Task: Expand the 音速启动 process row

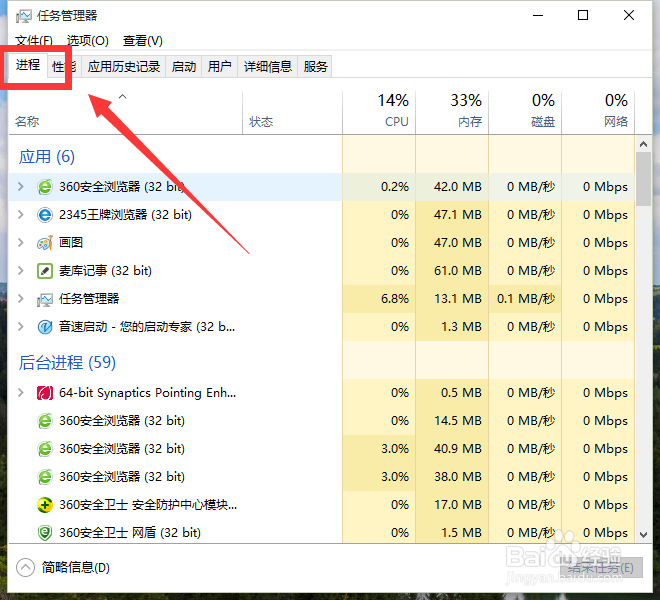Action: click(21, 327)
